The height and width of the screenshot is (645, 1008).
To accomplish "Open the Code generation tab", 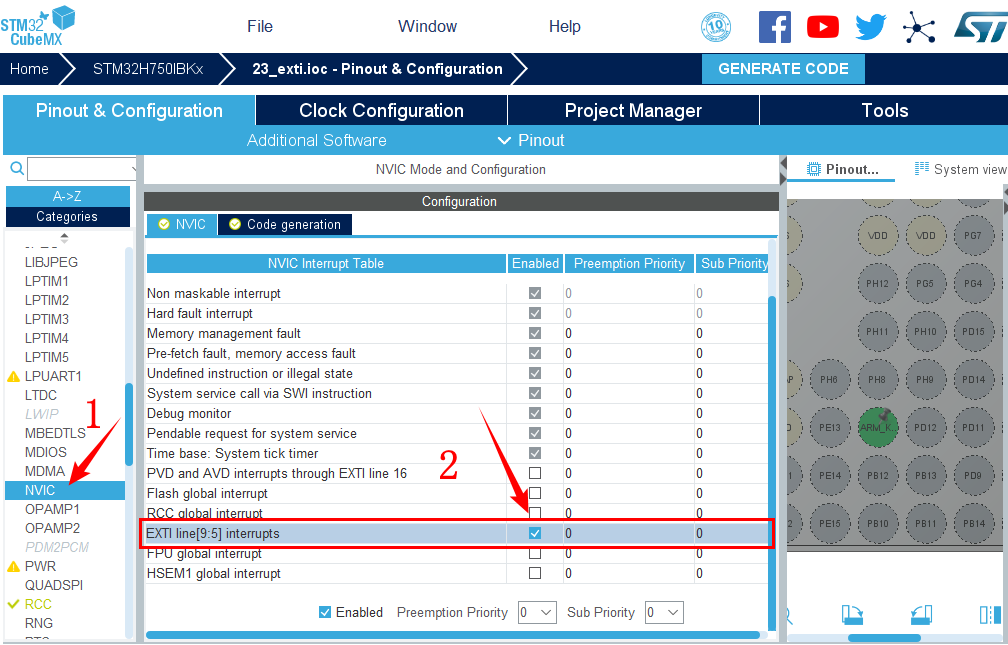I will click(x=285, y=224).
